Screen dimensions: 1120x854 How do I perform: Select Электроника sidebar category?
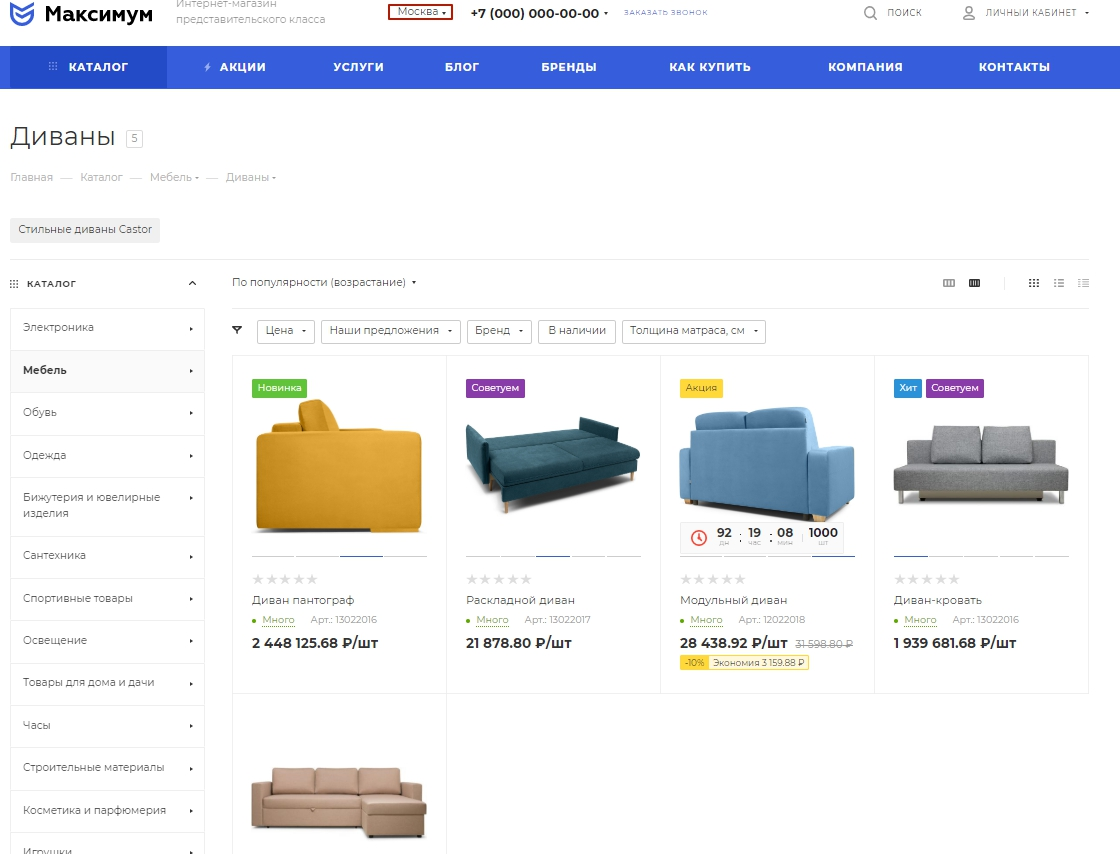tap(107, 328)
